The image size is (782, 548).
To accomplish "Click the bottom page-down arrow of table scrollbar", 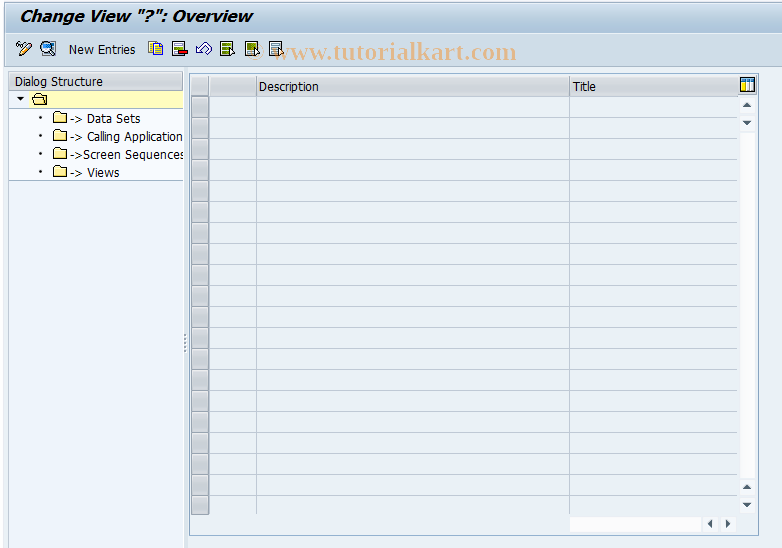I will (x=747, y=505).
